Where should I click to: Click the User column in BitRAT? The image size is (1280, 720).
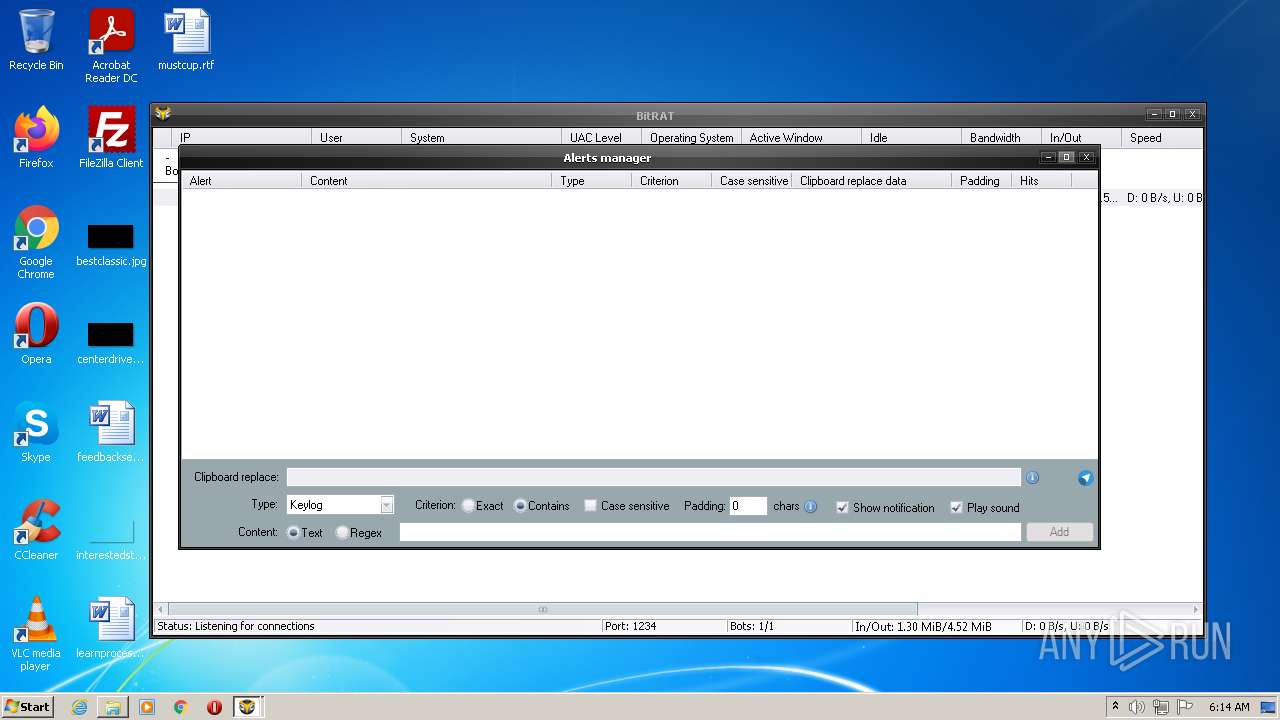[x=356, y=138]
